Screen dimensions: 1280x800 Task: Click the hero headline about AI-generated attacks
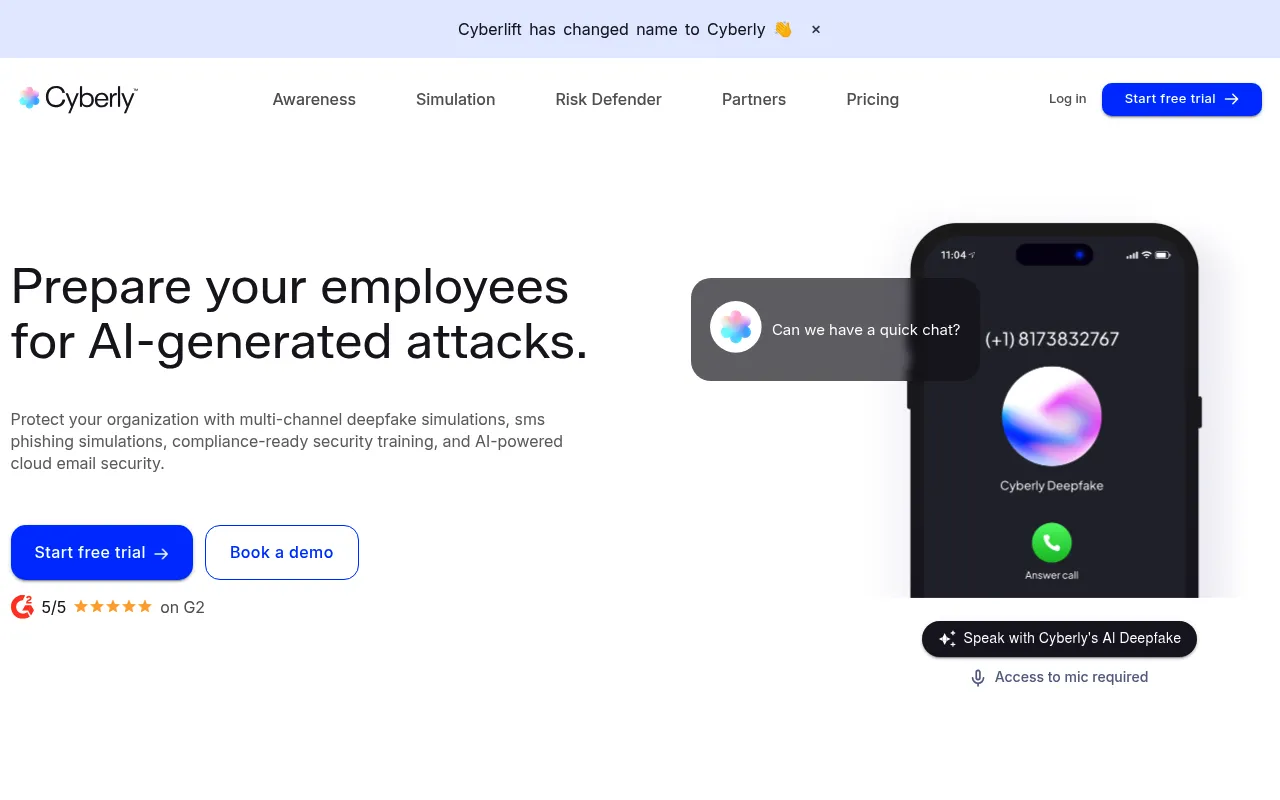300,314
